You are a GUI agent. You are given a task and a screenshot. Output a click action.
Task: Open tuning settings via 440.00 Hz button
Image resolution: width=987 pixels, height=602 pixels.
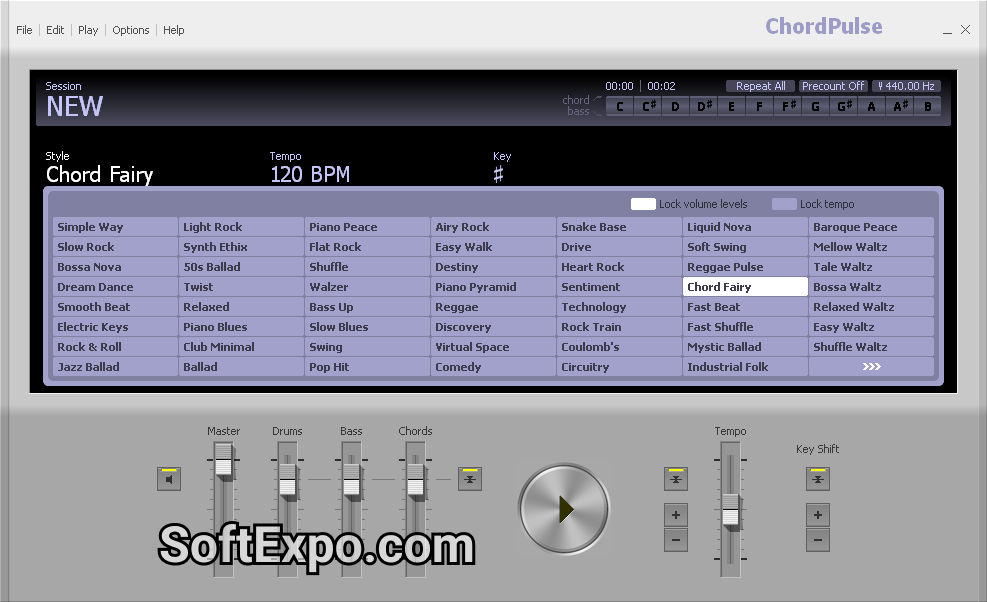(906, 86)
